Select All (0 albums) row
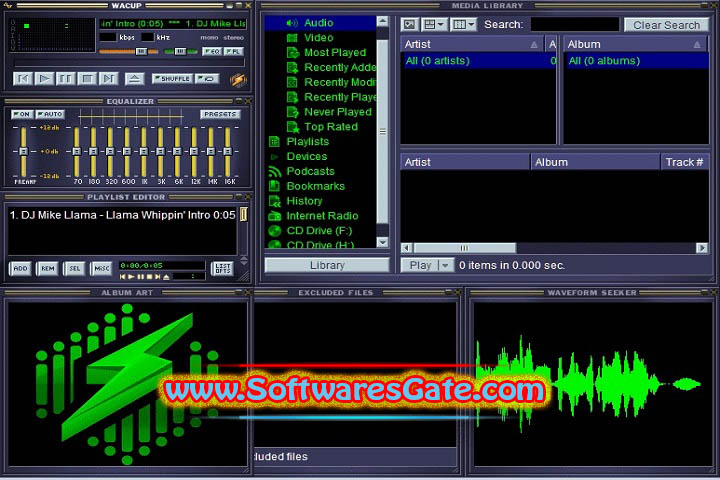The image size is (720, 480). coord(636,61)
